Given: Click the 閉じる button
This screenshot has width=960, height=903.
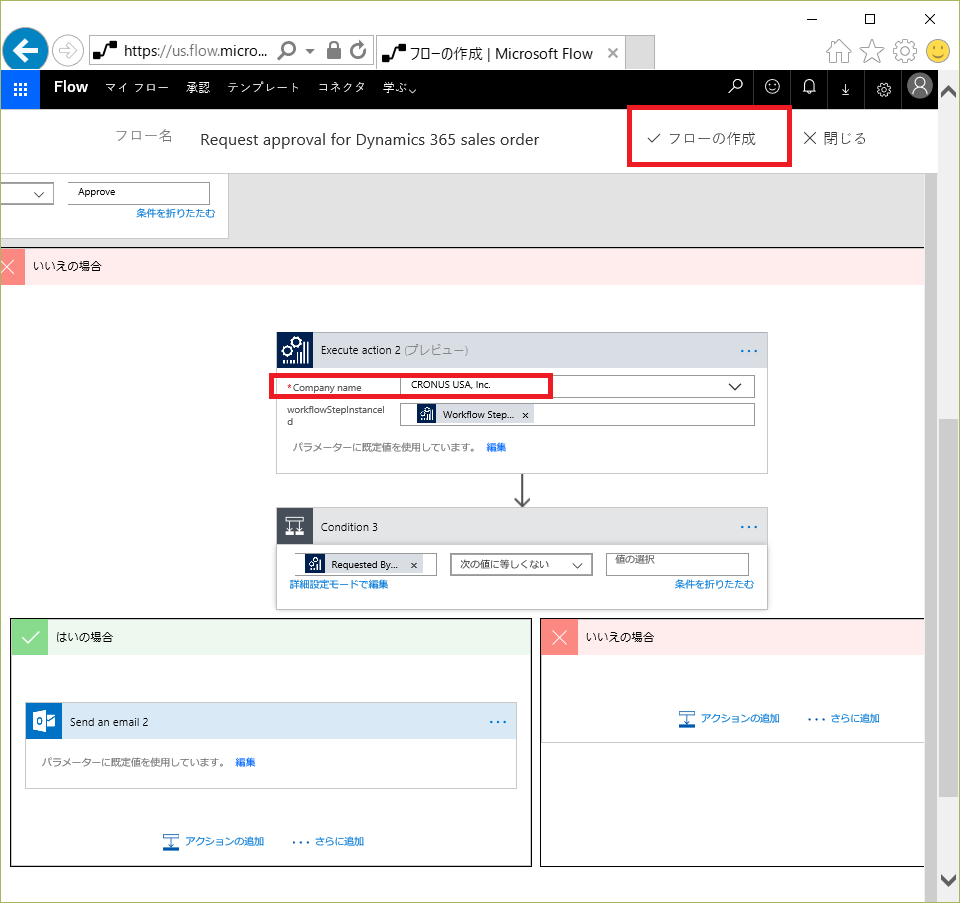Looking at the screenshot, I should pos(835,138).
